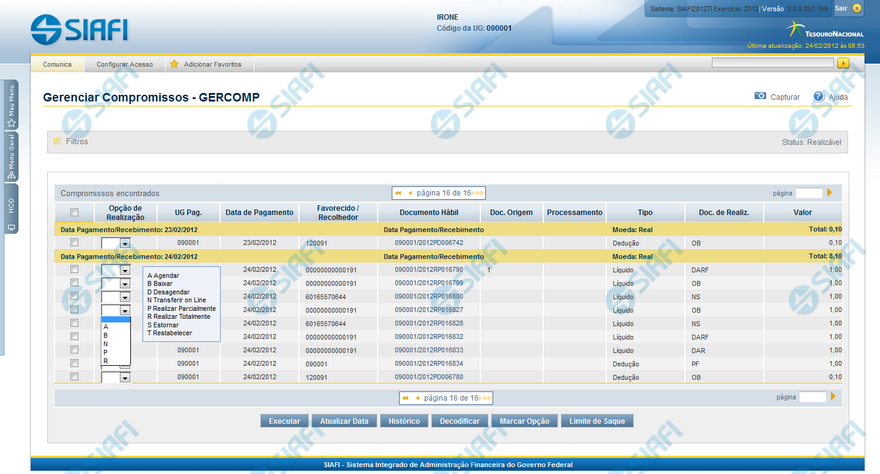
Task: Click the Limite de Saque button
Action: coord(597,421)
